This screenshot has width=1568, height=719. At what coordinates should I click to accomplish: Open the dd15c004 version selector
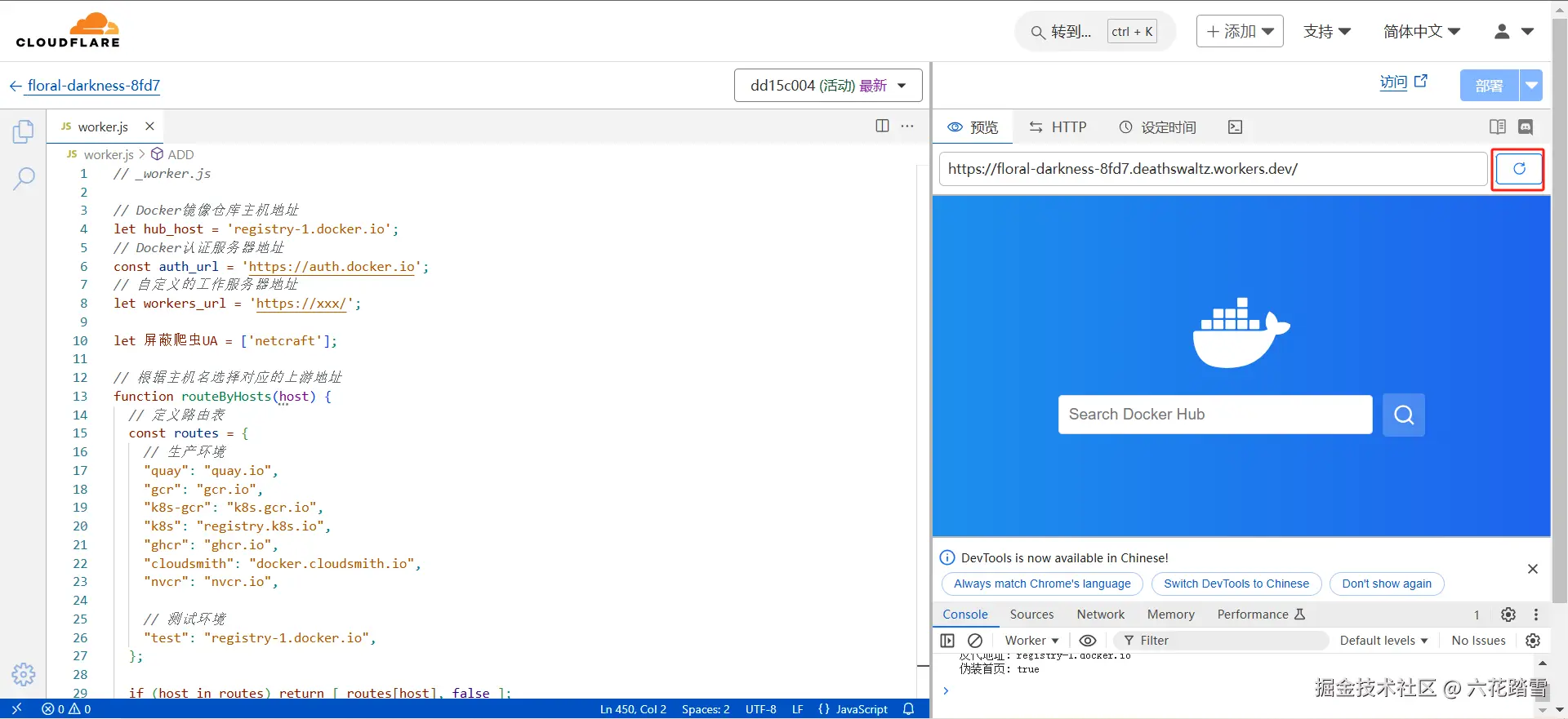tap(828, 86)
